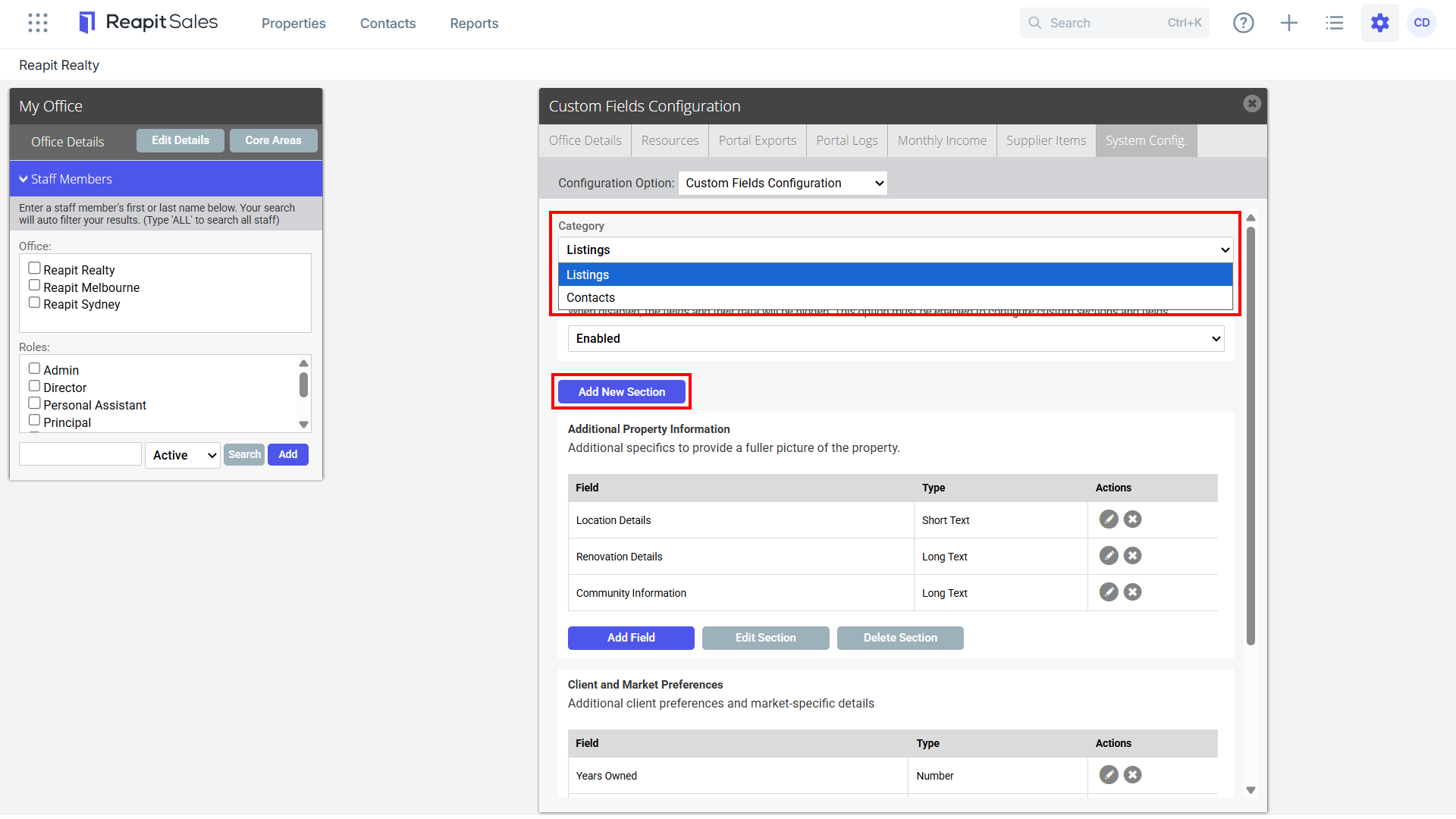Edit the Renovation Details field
1456x819 pixels.
click(x=1109, y=556)
